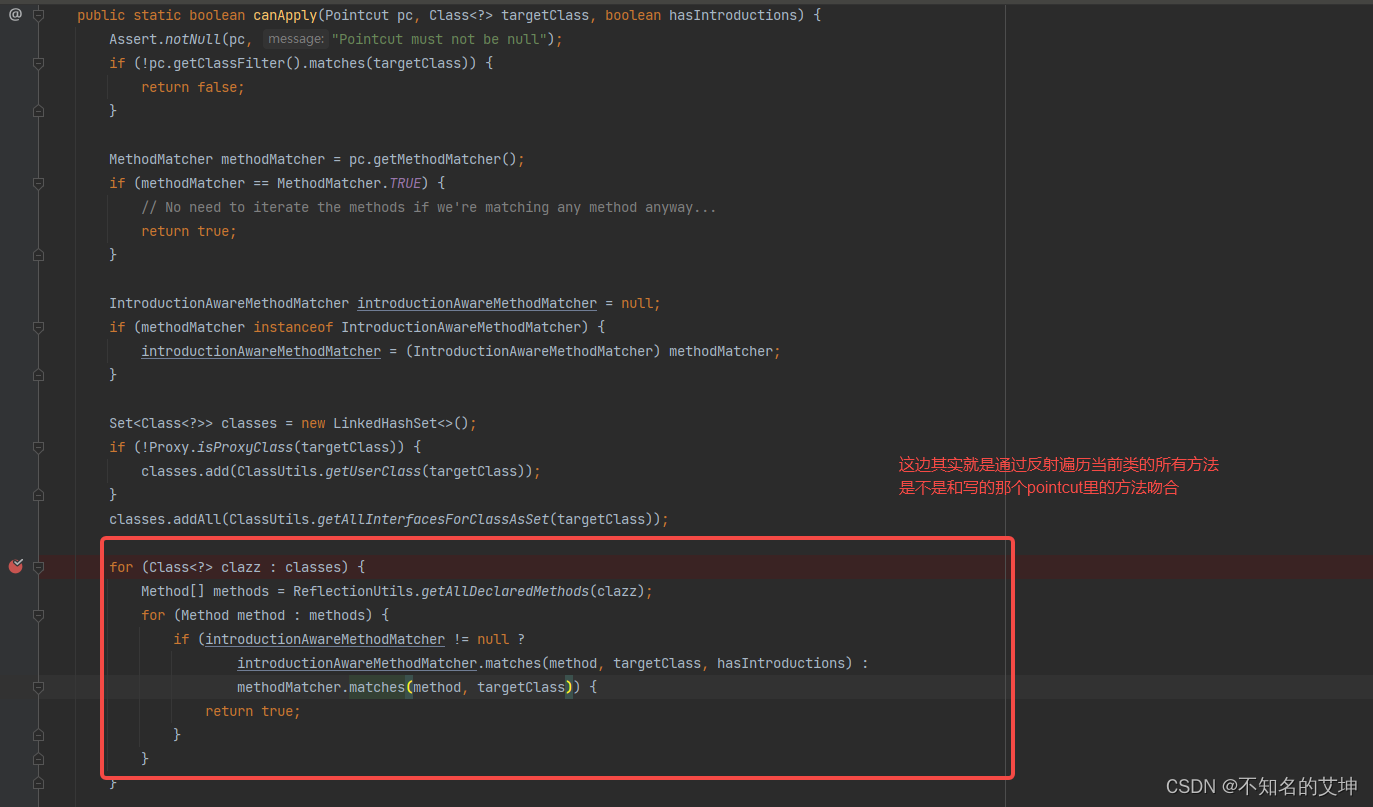Collapse the 'for (Class<?> clazz' loop fold

click(x=38, y=567)
